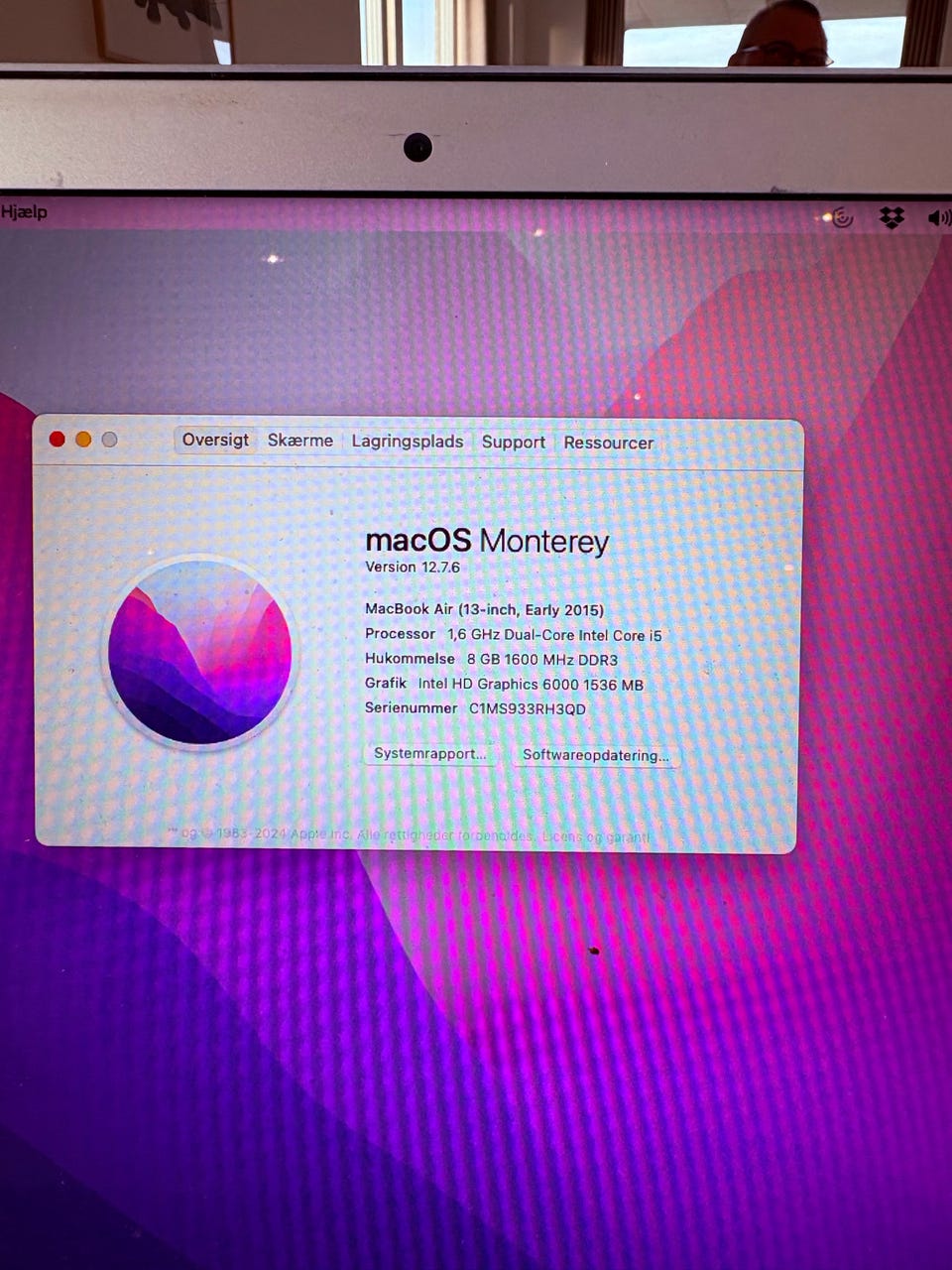952x1270 pixels.
Task: Click Licens og garanti link
Action: click(x=597, y=836)
